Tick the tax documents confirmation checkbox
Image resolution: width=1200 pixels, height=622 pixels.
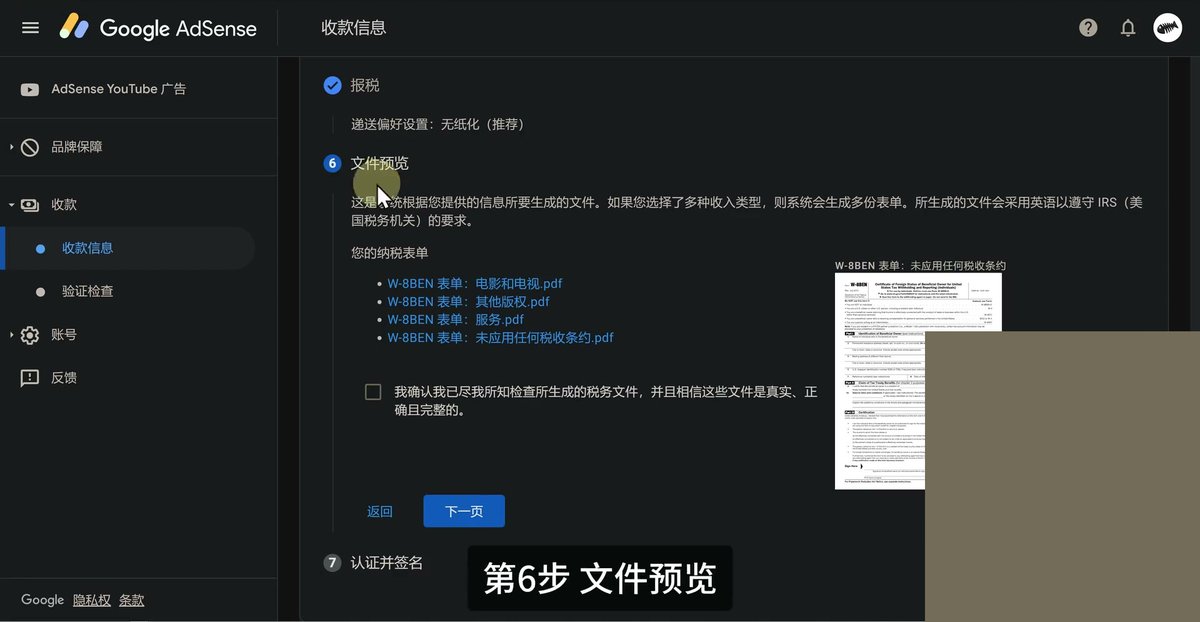click(x=373, y=392)
